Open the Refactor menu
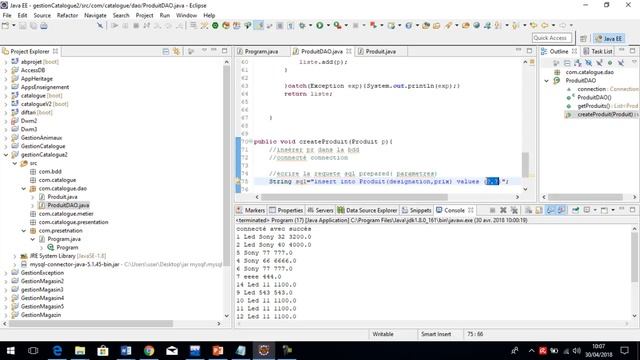 (x=67, y=15)
